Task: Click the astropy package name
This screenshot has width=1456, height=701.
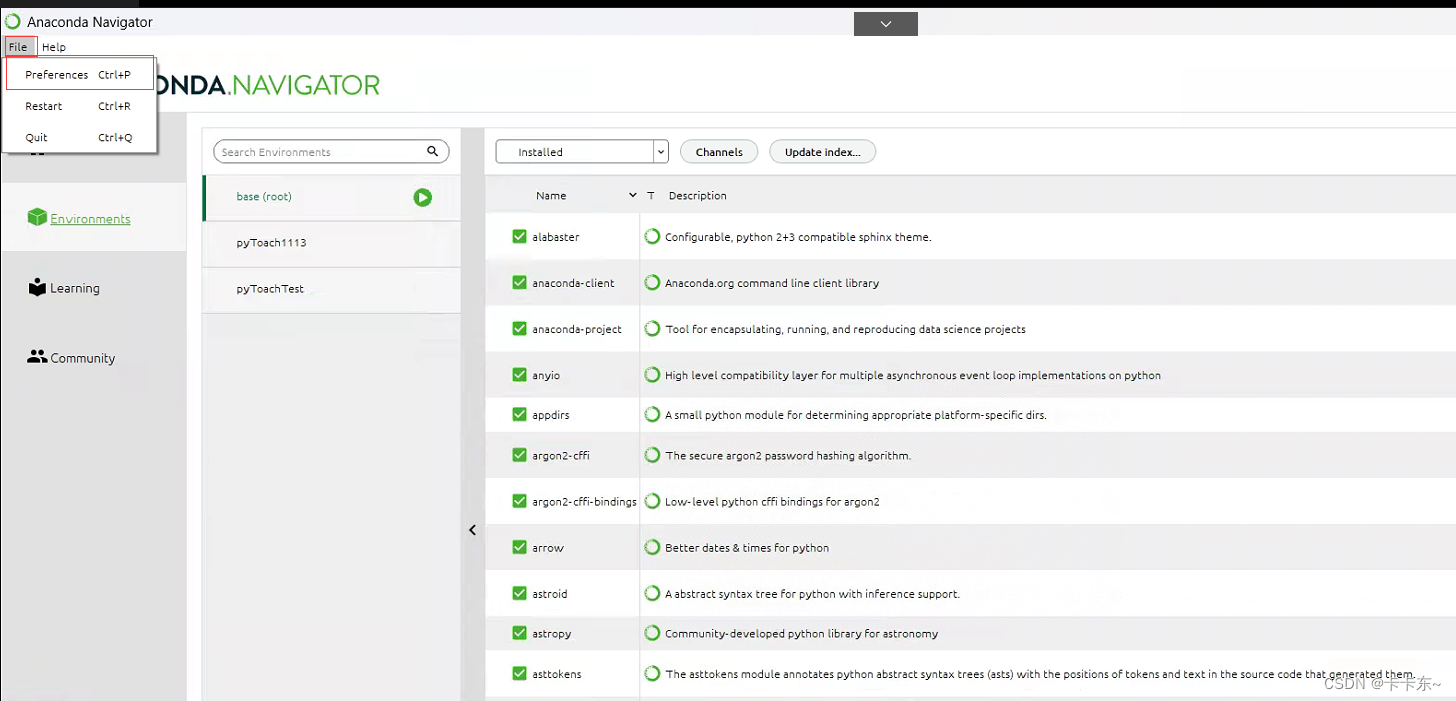Action: [552, 633]
